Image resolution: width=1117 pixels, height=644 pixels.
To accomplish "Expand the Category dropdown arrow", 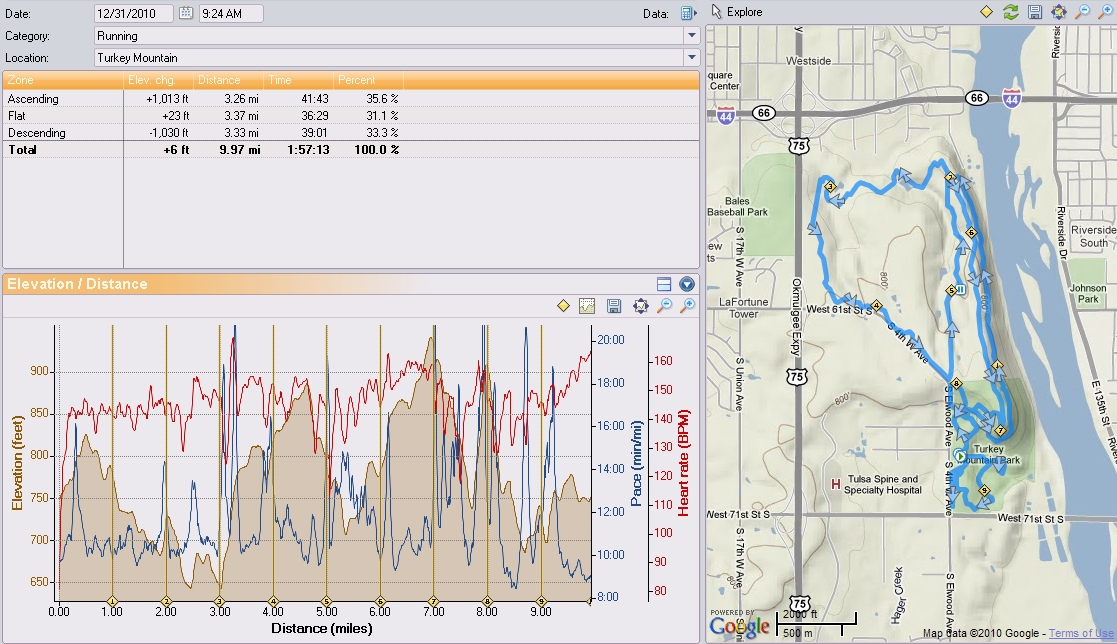I will coord(691,36).
